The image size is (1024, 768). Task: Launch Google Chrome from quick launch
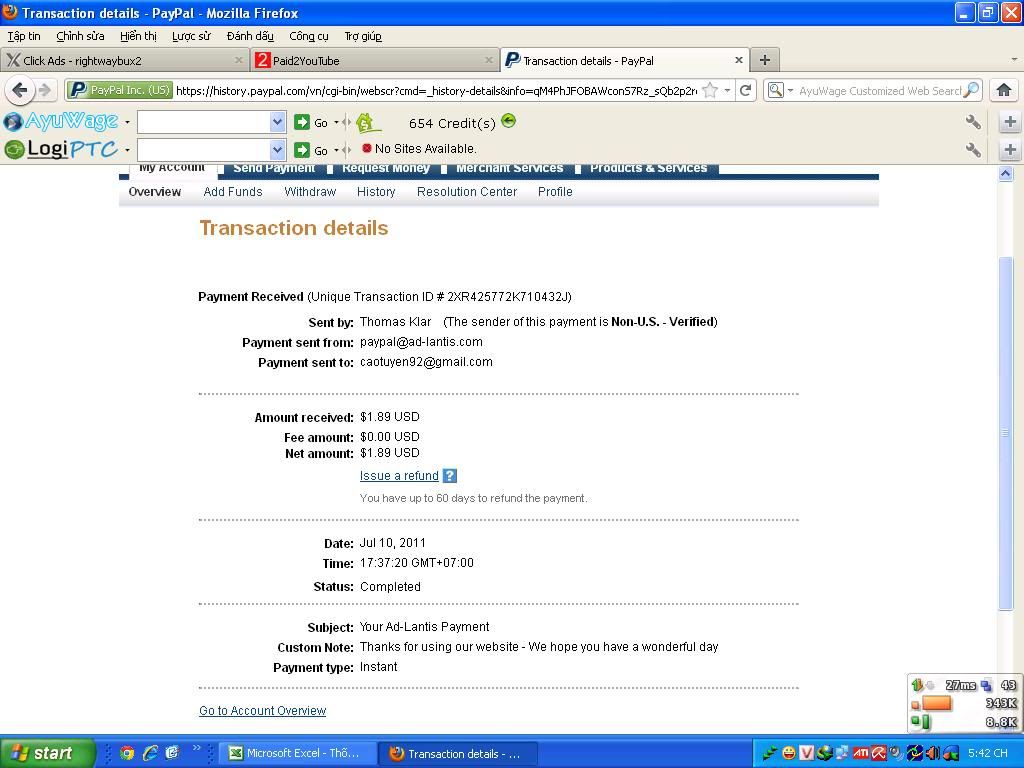[127, 753]
